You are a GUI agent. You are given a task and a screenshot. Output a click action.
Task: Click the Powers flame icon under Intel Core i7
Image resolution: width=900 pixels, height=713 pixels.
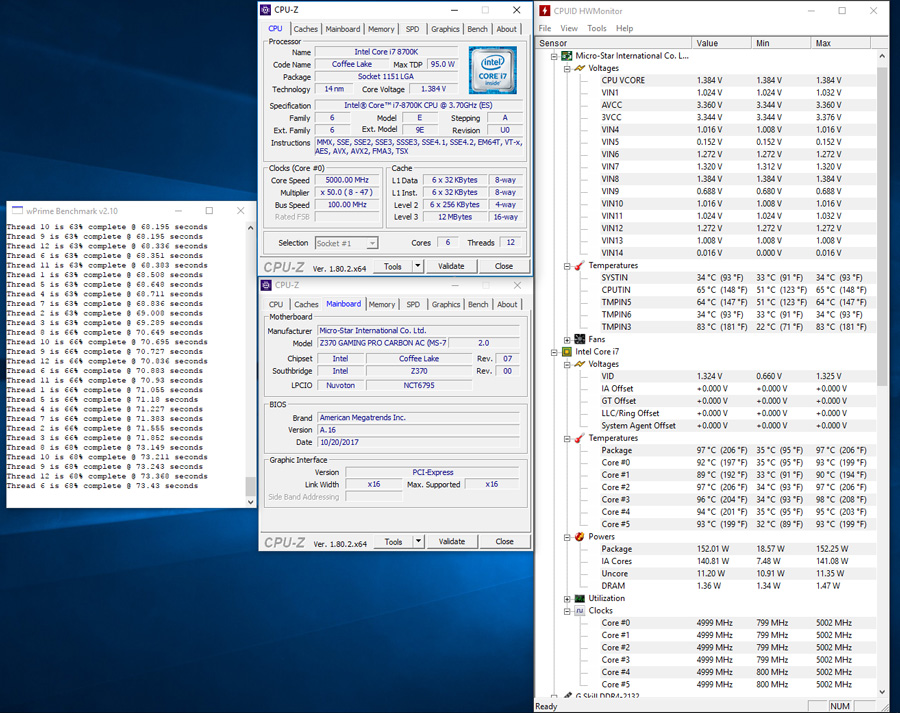[579, 536]
